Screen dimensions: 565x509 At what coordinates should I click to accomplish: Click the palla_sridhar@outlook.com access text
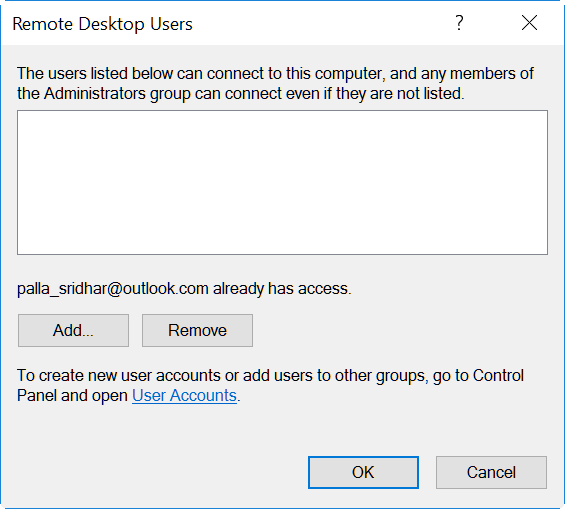pos(184,289)
